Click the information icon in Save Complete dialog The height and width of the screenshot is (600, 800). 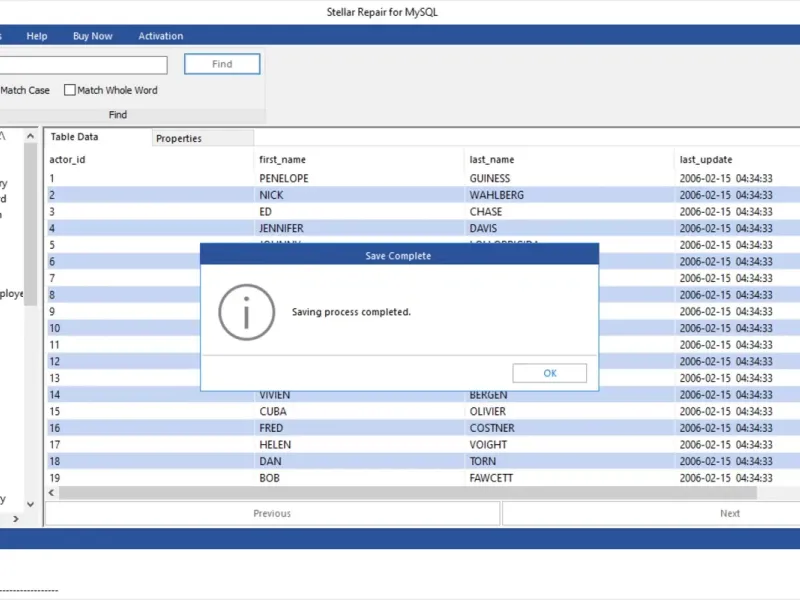coord(246,313)
